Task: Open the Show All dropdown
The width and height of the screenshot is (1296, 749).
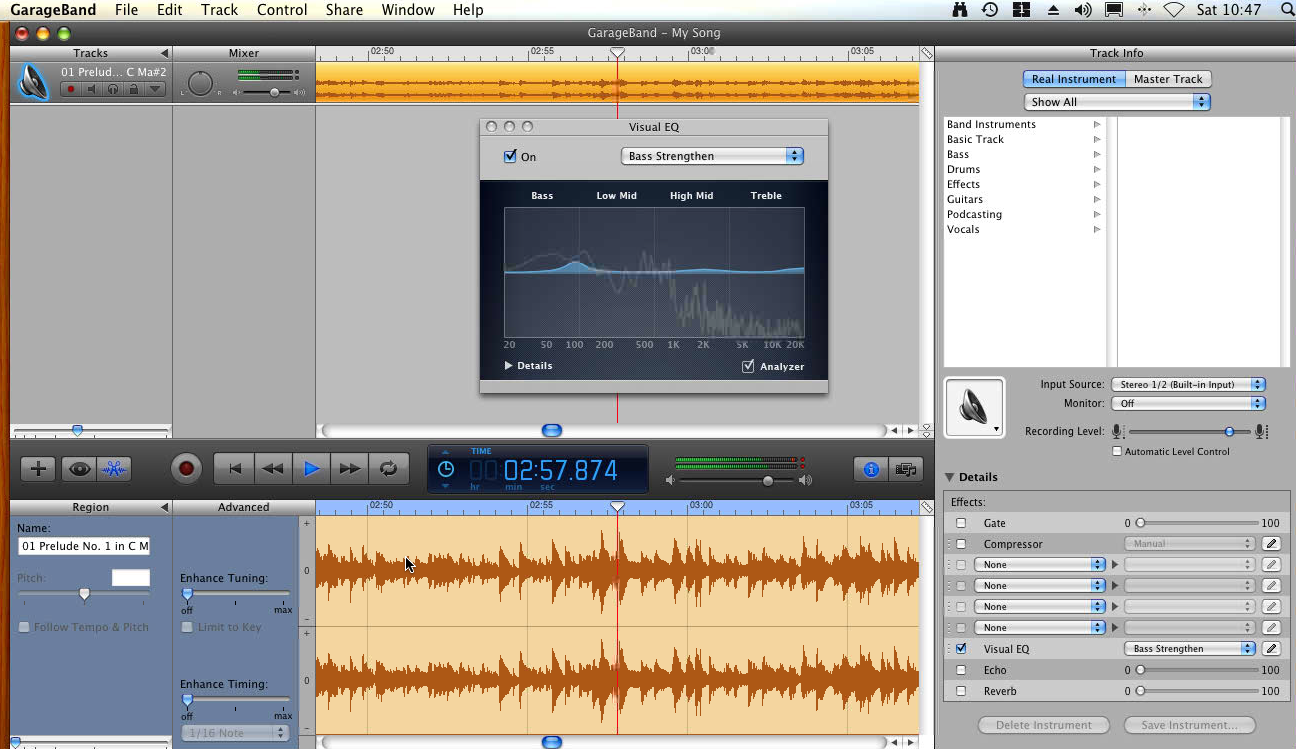Action: 1117,102
